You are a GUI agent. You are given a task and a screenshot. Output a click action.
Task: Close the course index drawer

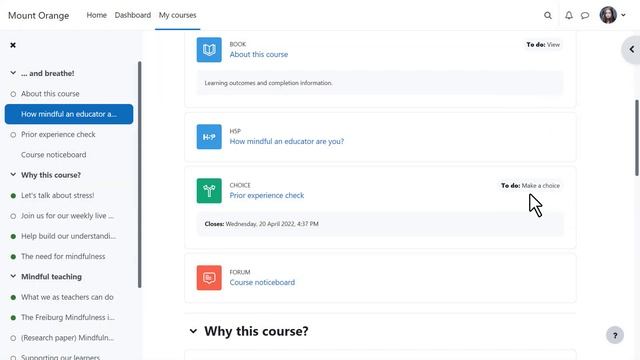(13, 45)
